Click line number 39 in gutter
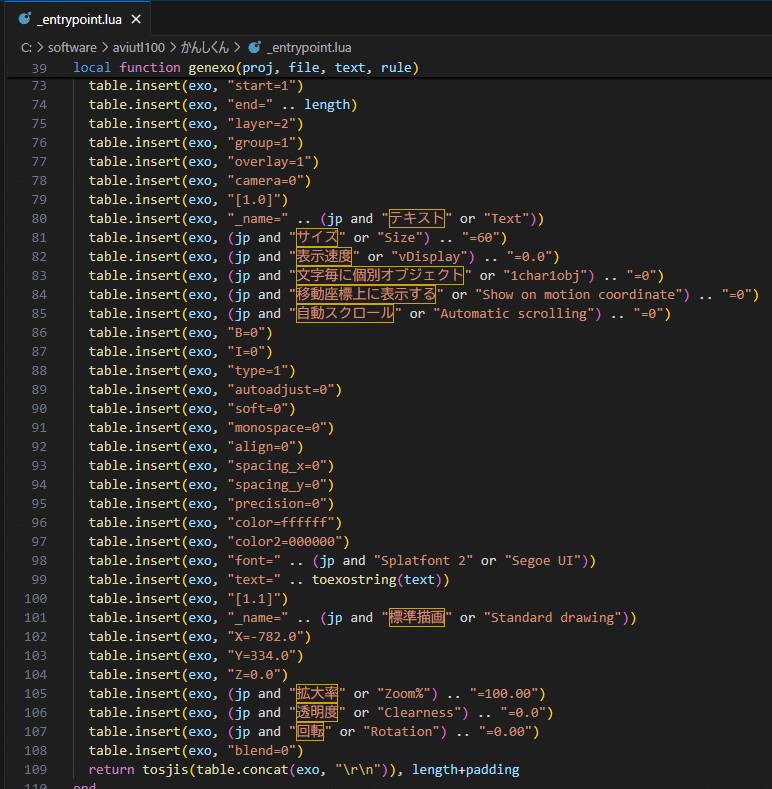The height and width of the screenshot is (789, 772). point(39,68)
